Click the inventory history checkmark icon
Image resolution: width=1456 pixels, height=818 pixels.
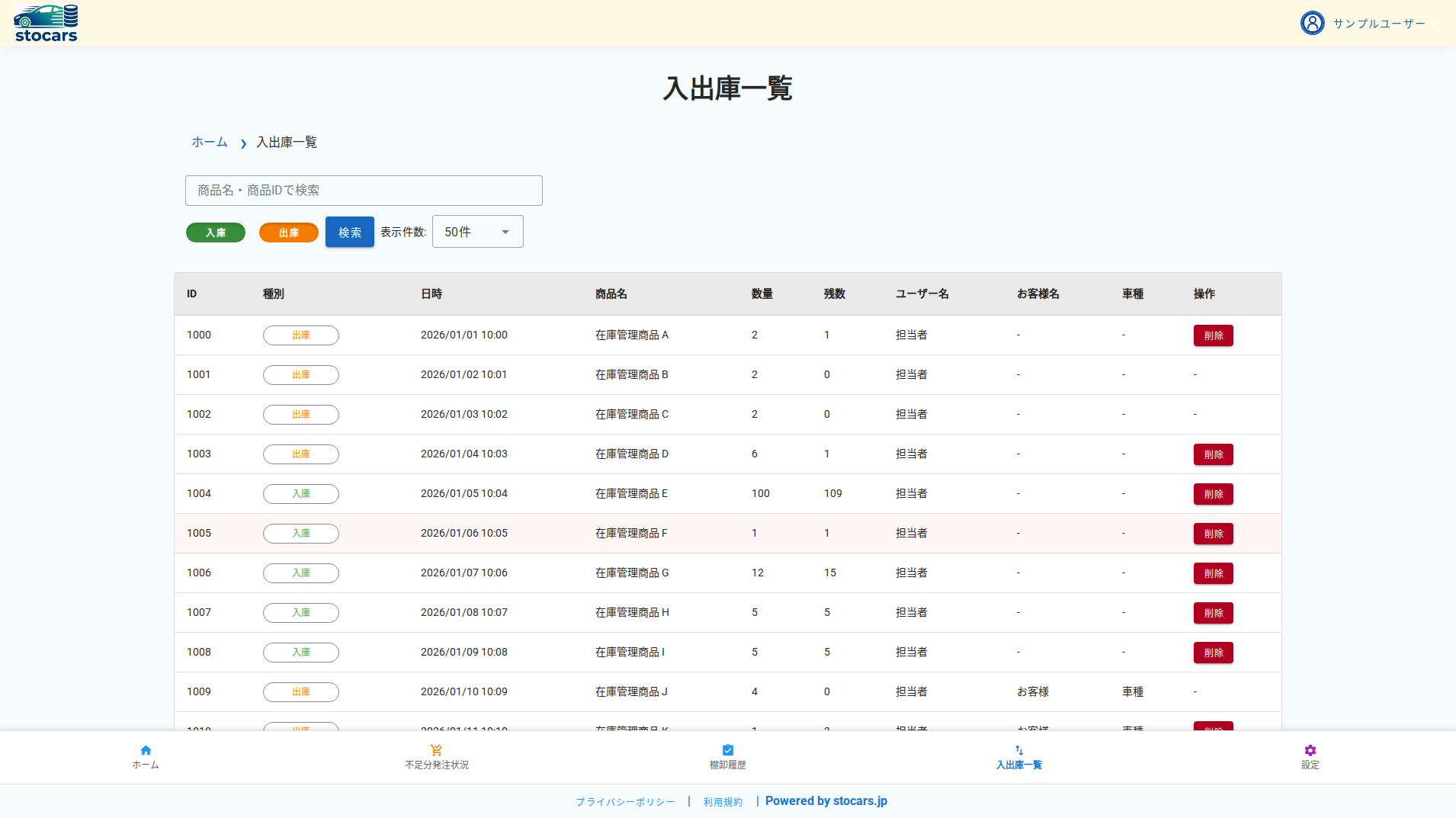(727, 750)
